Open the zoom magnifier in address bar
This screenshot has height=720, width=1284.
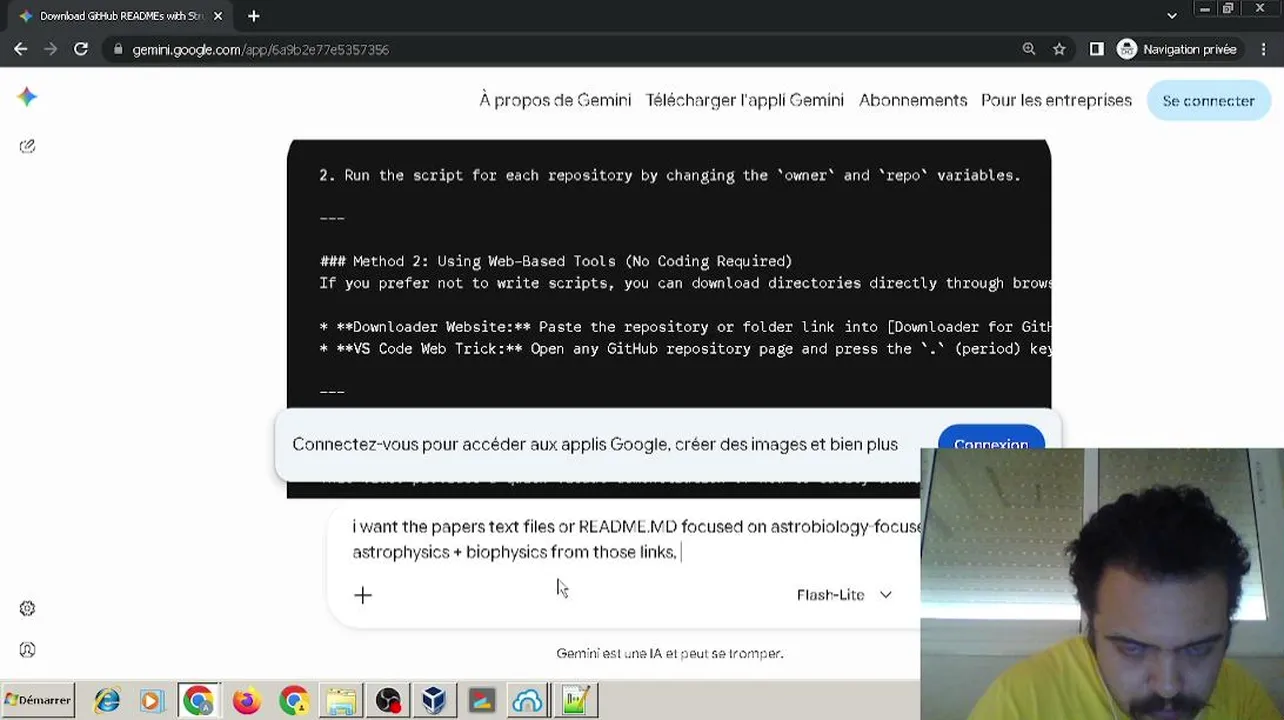(x=1029, y=49)
